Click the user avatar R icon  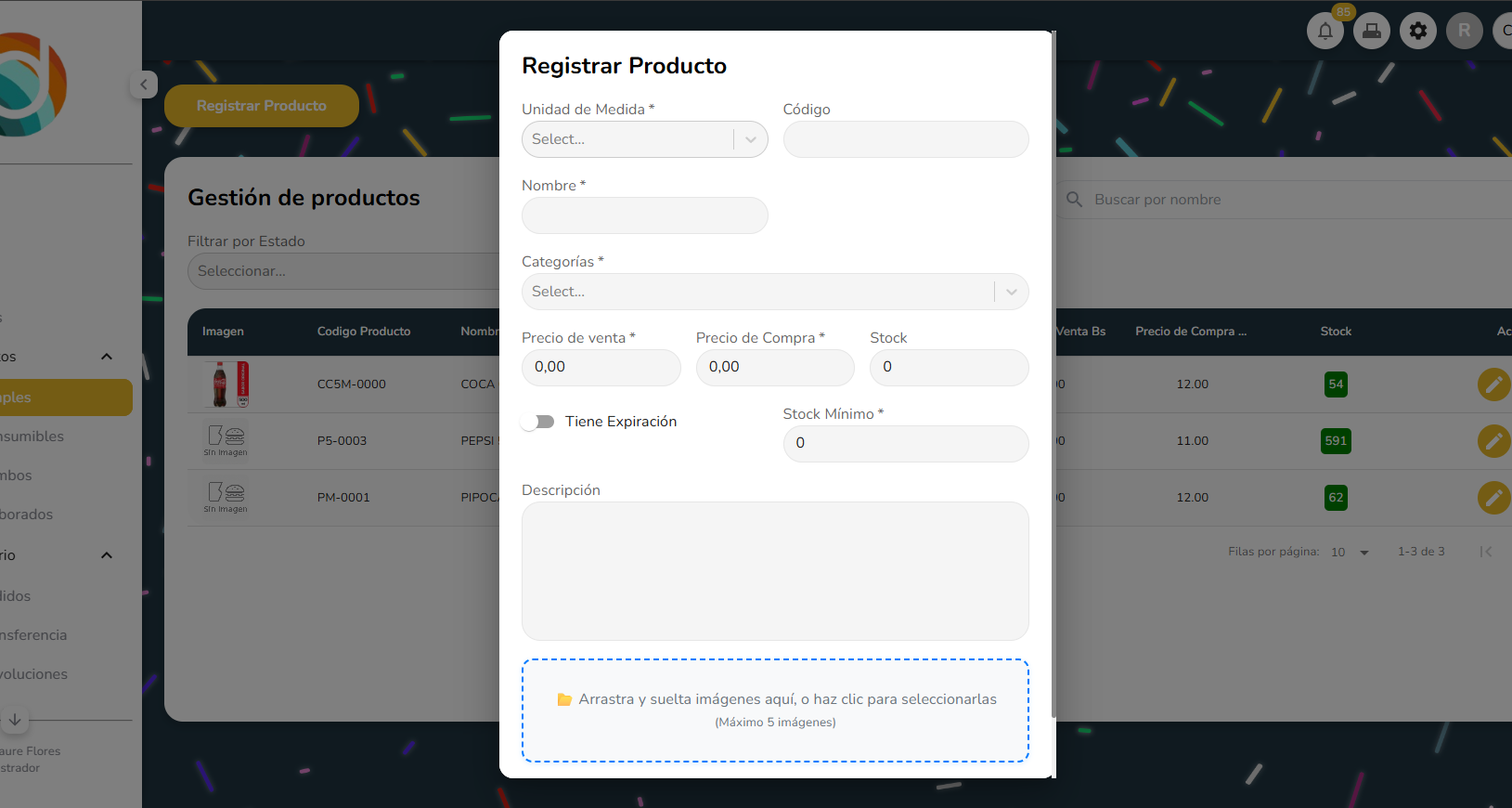click(x=1464, y=31)
